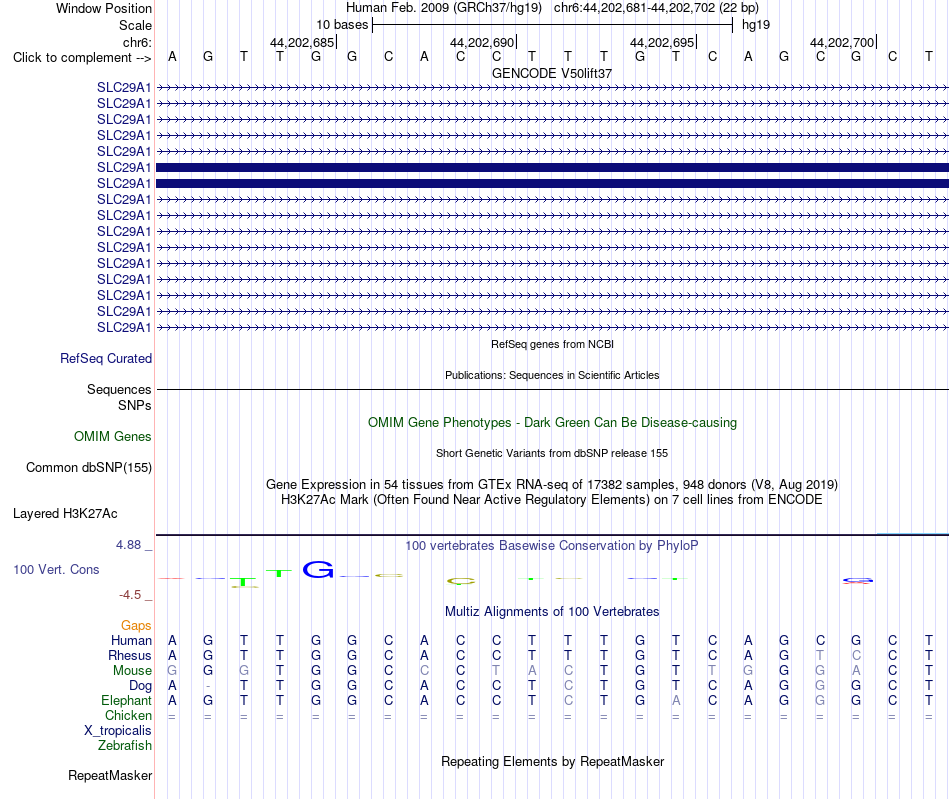Select the X_tropicalis species row label
The image size is (950, 799).
click(x=118, y=731)
